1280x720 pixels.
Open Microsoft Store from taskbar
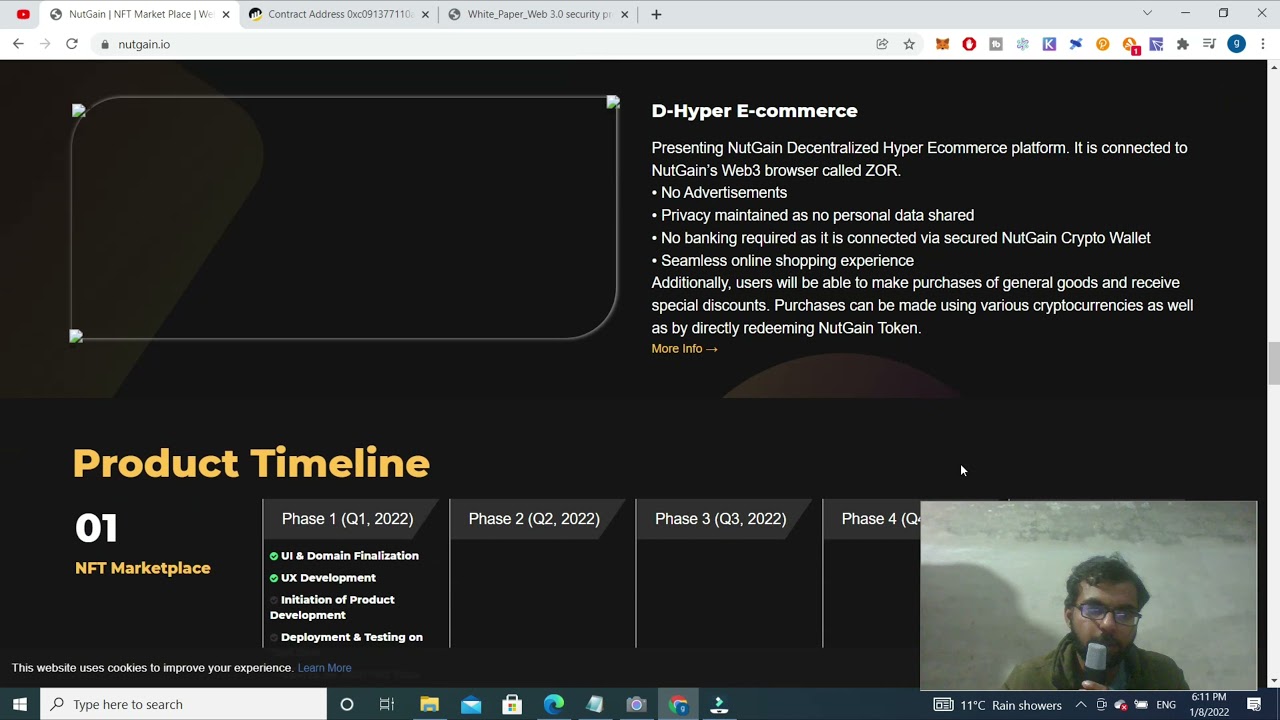point(512,704)
